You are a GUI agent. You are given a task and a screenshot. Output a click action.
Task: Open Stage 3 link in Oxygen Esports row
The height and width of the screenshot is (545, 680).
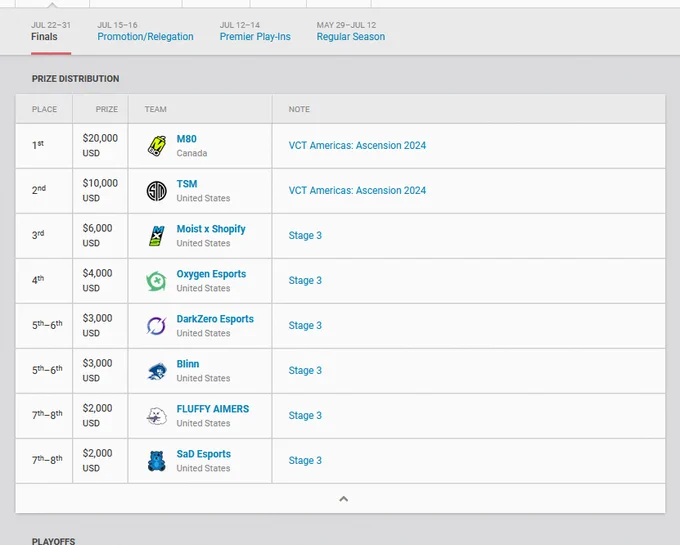coord(305,281)
